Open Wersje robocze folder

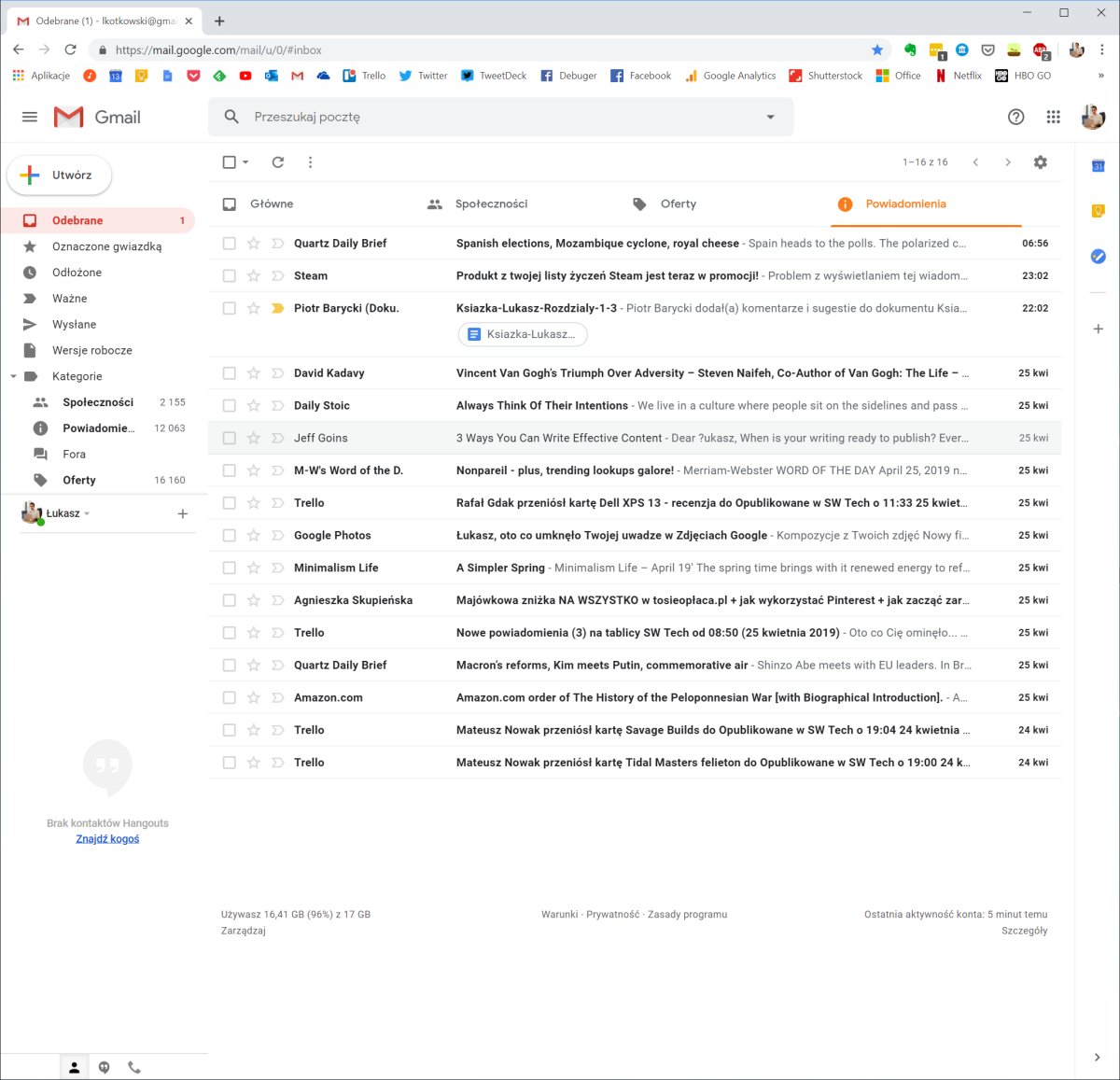pyautogui.click(x=98, y=350)
